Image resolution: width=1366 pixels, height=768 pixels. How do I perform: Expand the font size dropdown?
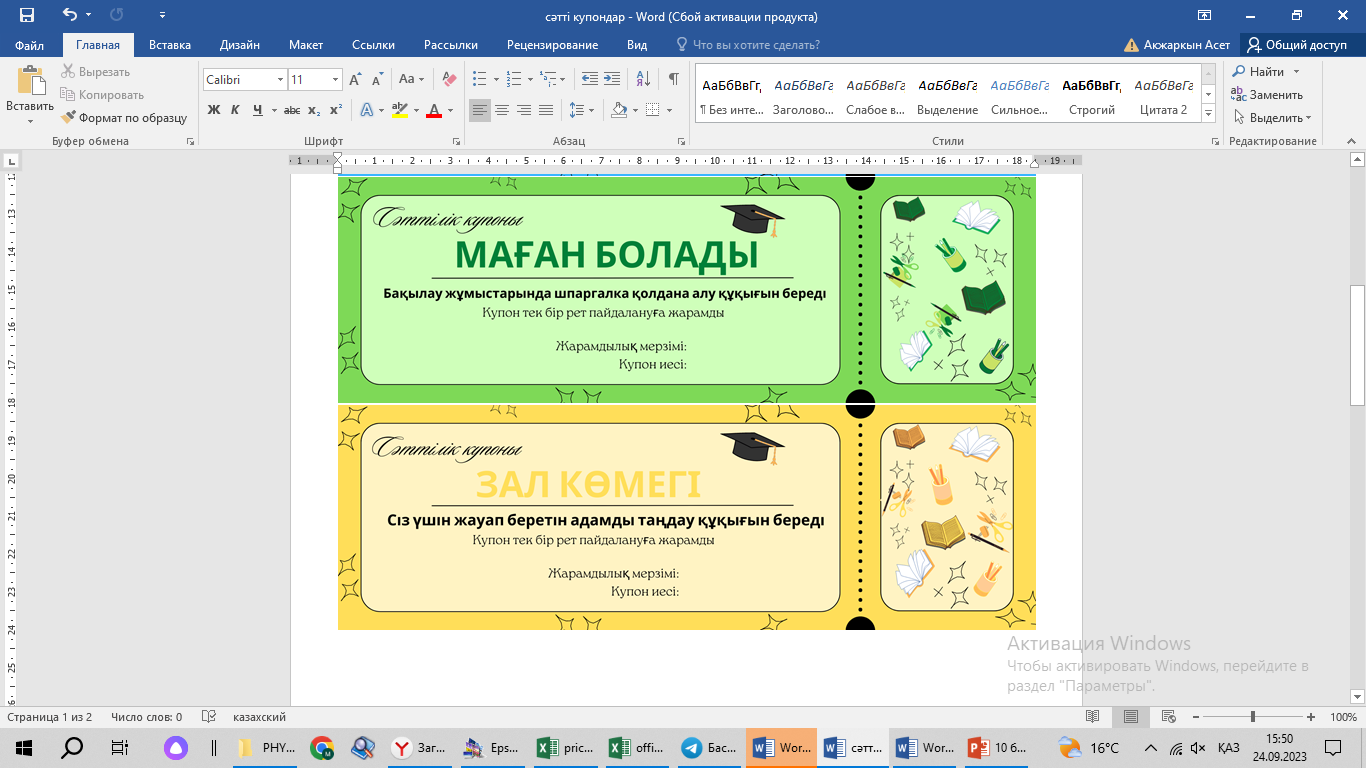click(335, 79)
